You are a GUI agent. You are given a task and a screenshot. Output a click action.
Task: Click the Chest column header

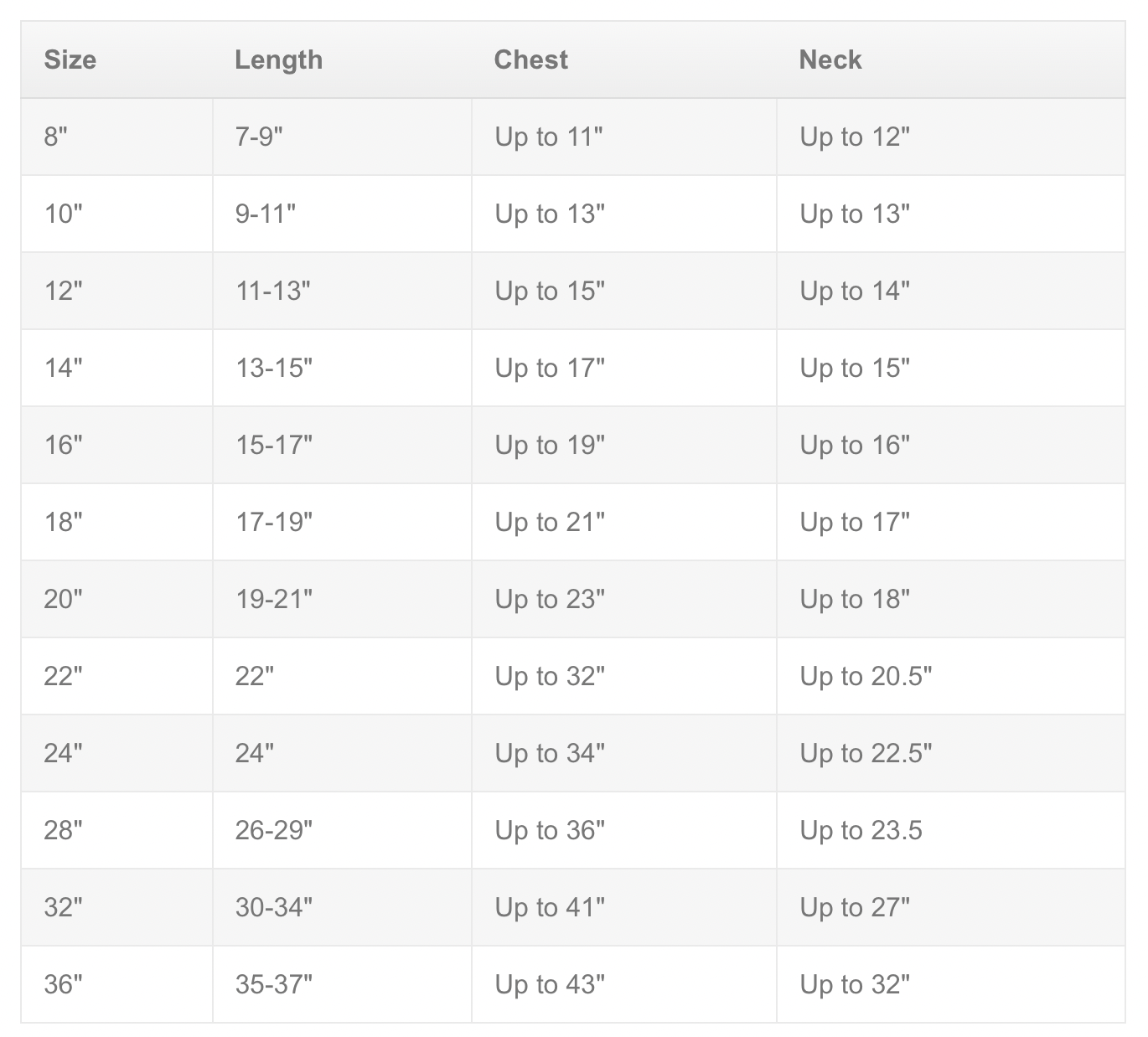tap(624, 59)
